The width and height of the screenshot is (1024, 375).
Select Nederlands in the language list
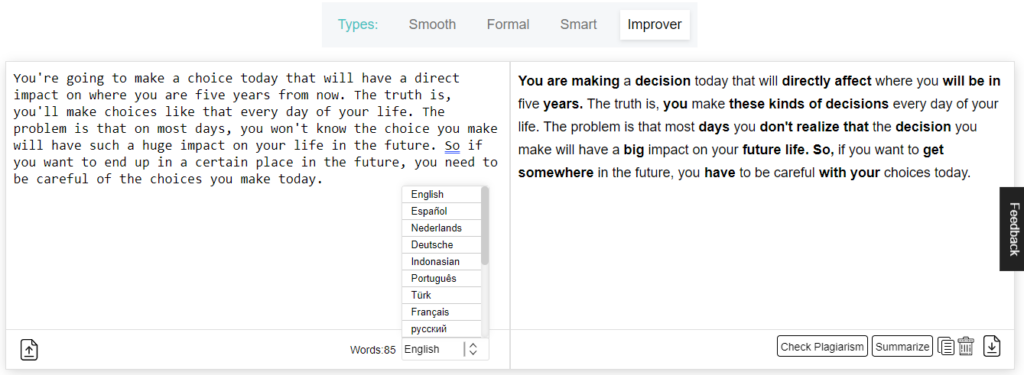tap(441, 228)
